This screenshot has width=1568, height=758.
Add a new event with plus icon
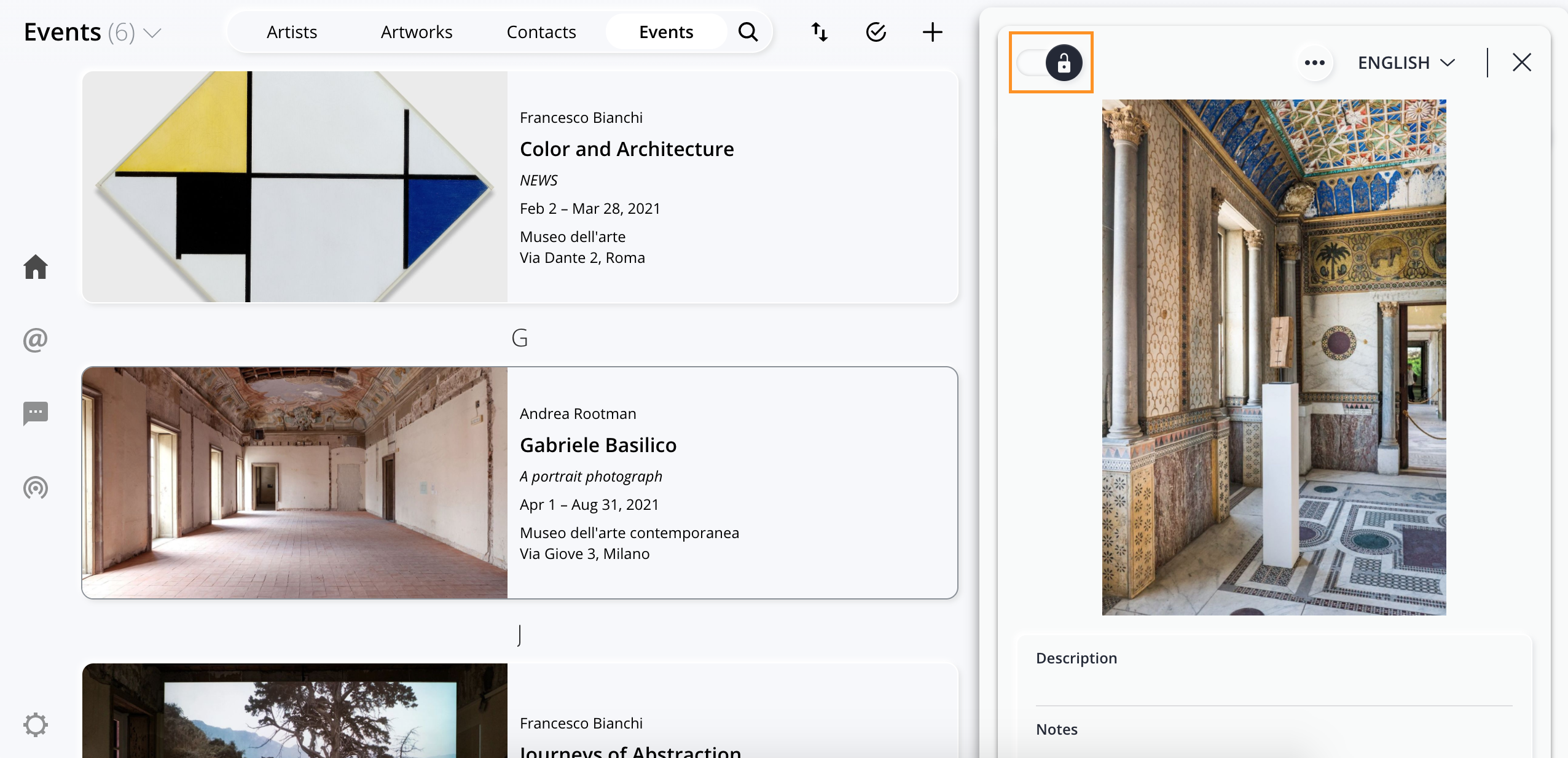click(x=932, y=32)
